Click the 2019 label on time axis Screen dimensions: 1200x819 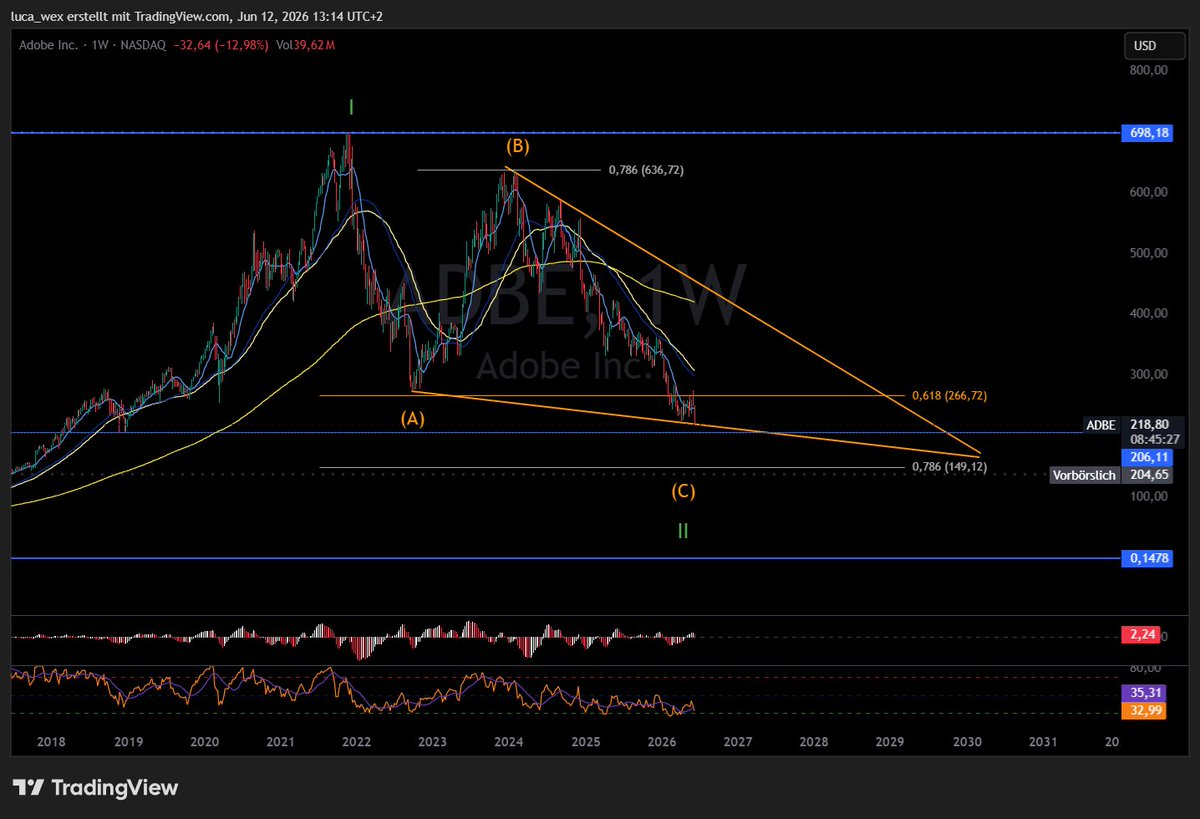coord(127,742)
